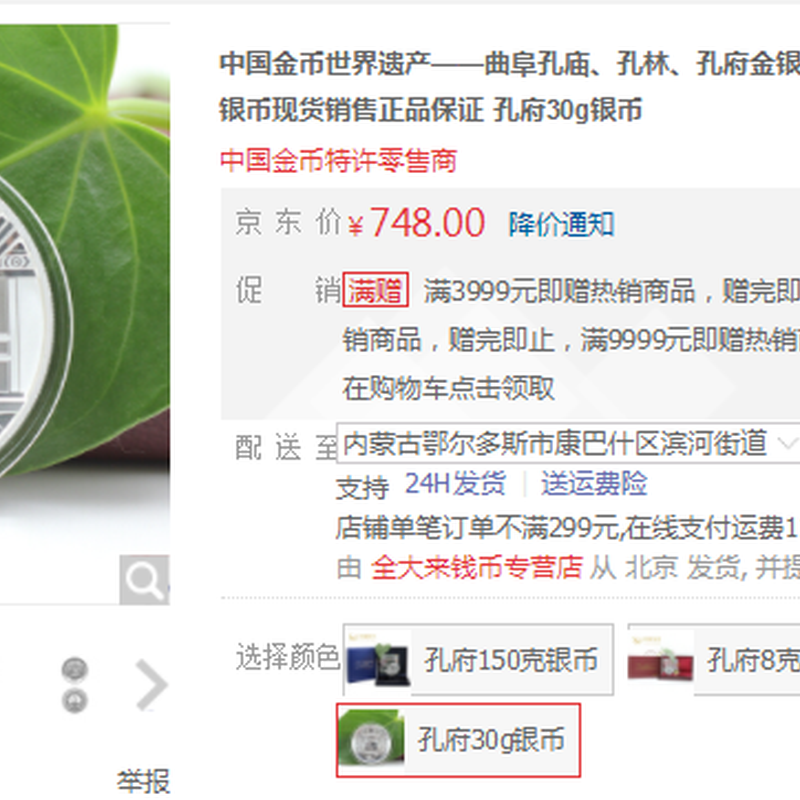
Task: Select the lower coin thumbnail
Action: point(75,701)
